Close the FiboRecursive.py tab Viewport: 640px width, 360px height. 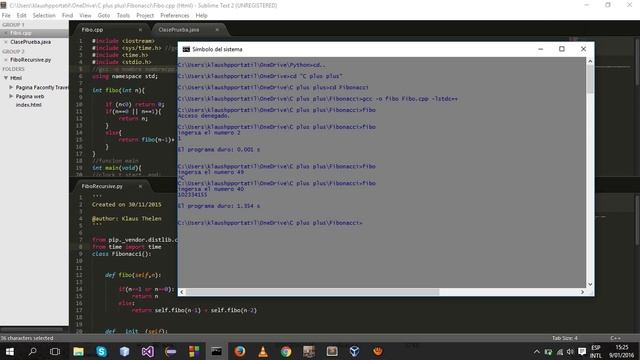pyautogui.click(x=140, y=186)
